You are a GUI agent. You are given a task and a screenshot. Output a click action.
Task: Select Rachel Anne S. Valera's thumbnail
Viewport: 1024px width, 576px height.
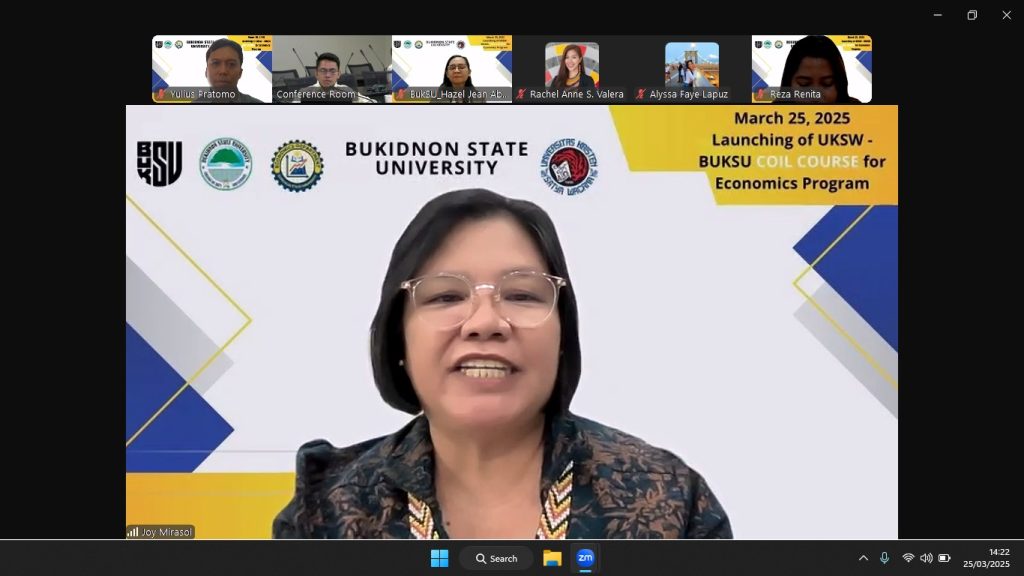pyautogui.click(x=571, y=69)
